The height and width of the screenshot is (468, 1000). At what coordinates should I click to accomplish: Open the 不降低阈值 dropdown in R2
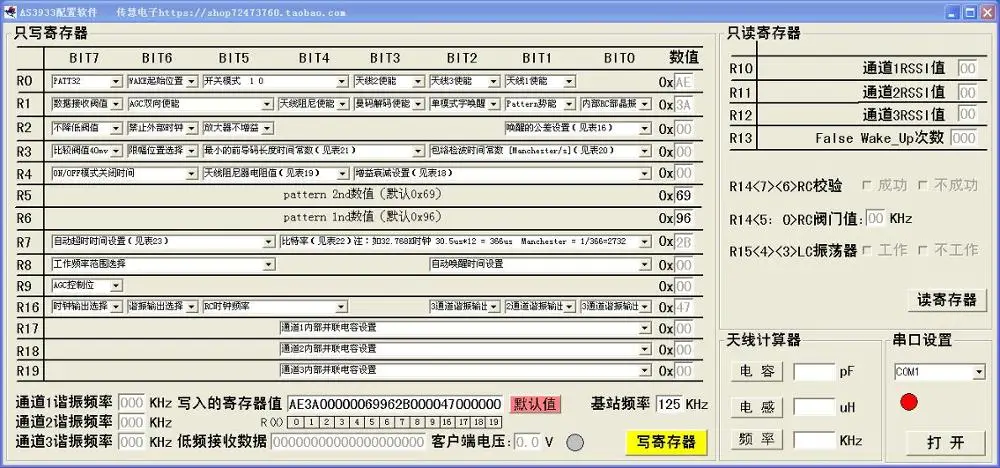pyautogui.click(x=87, y=128)
